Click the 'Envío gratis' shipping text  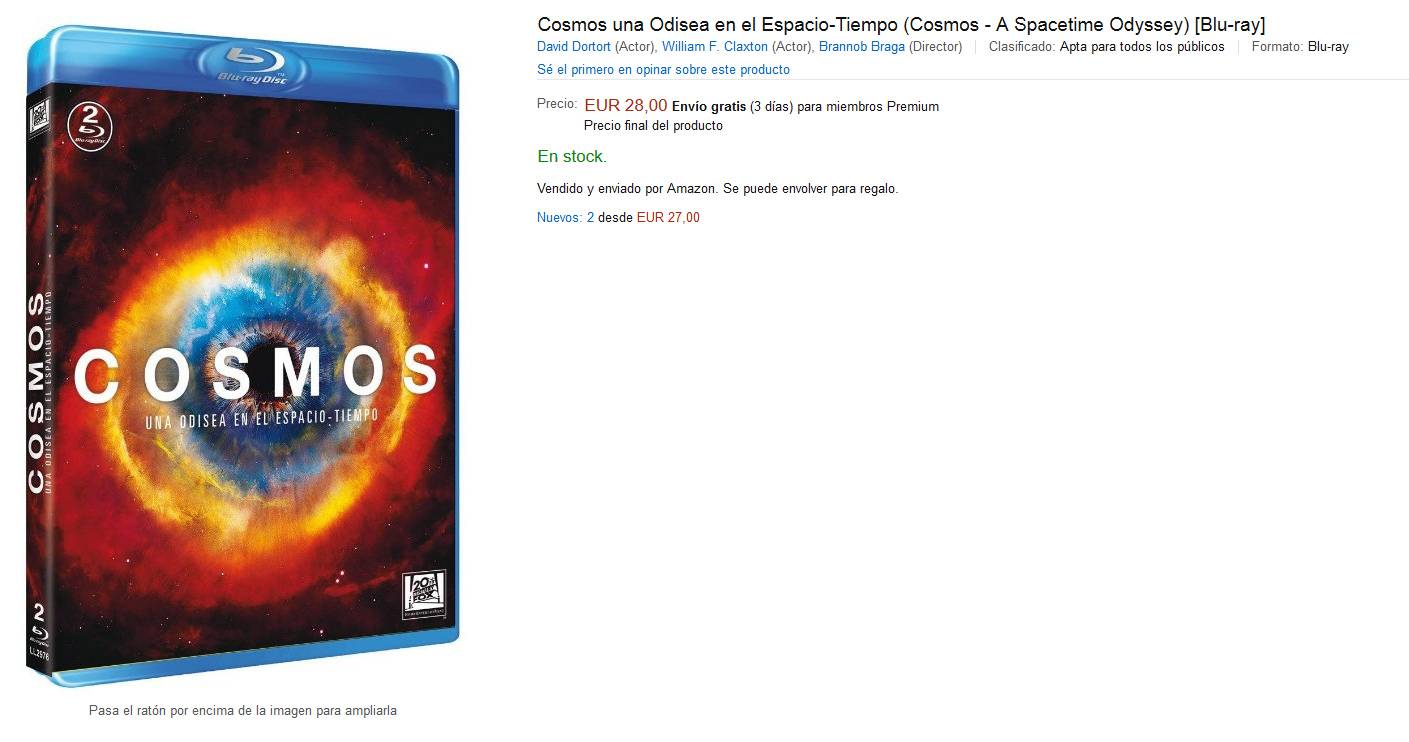click(709, 106)
